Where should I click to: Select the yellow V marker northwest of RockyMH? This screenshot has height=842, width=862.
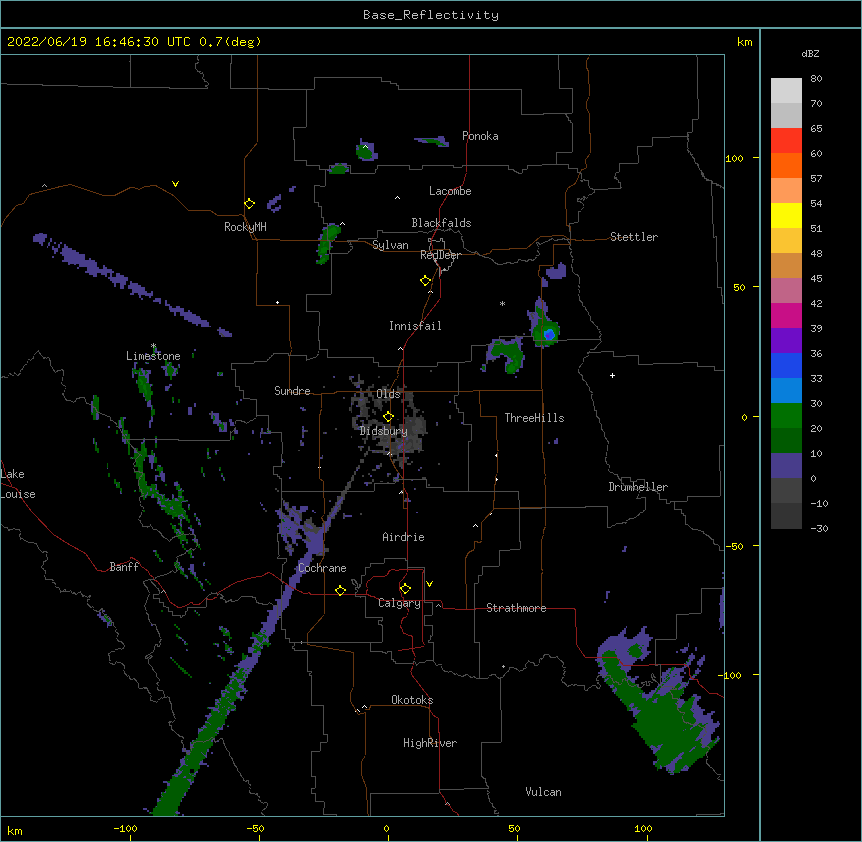175,184
